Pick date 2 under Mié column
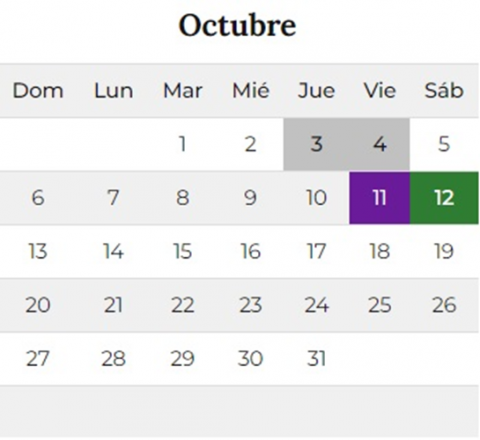 pyautogui.click(x=250, y=144)
